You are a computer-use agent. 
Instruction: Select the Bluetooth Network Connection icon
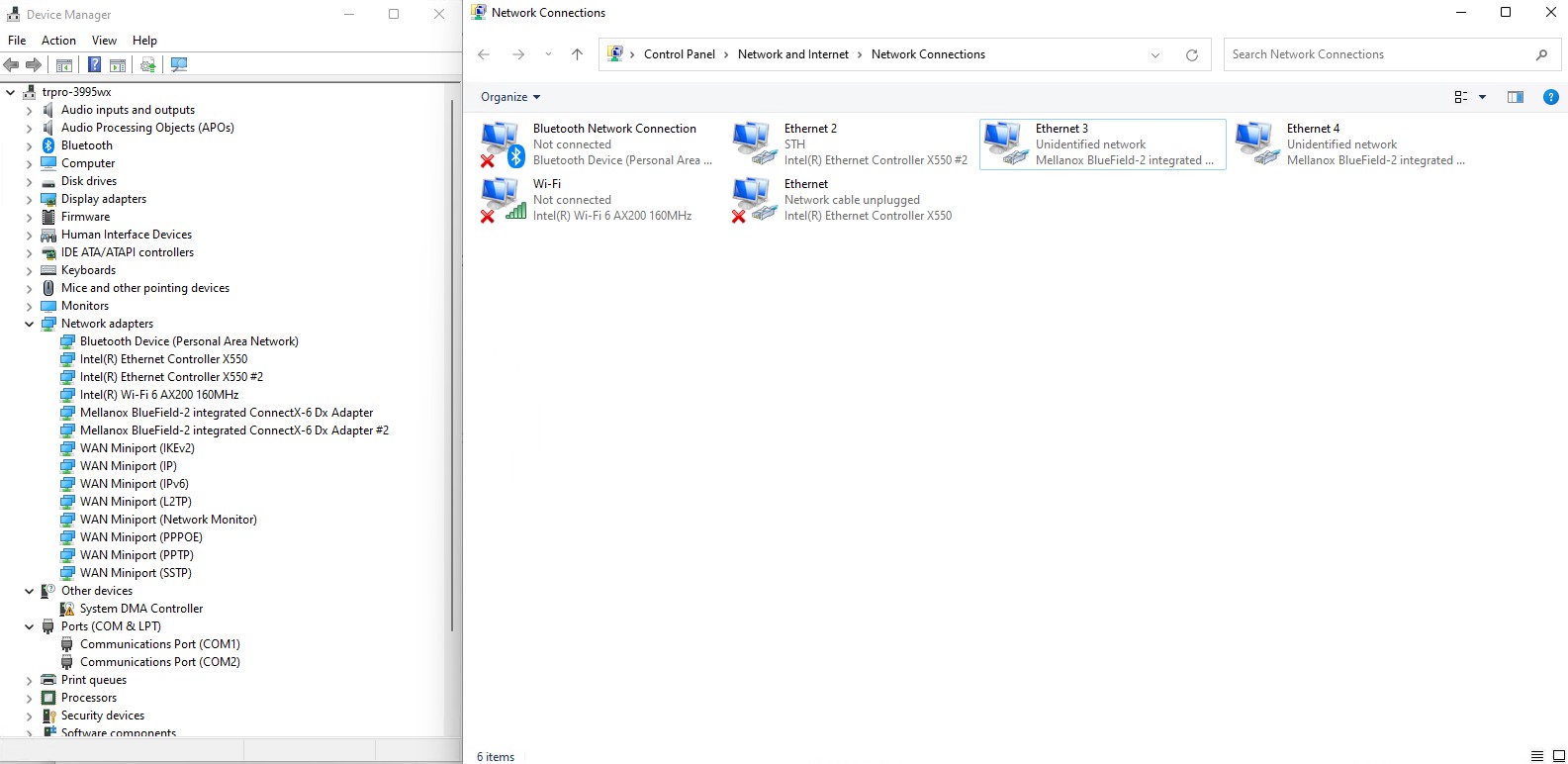pyautogui.click(x=502, y=143)
